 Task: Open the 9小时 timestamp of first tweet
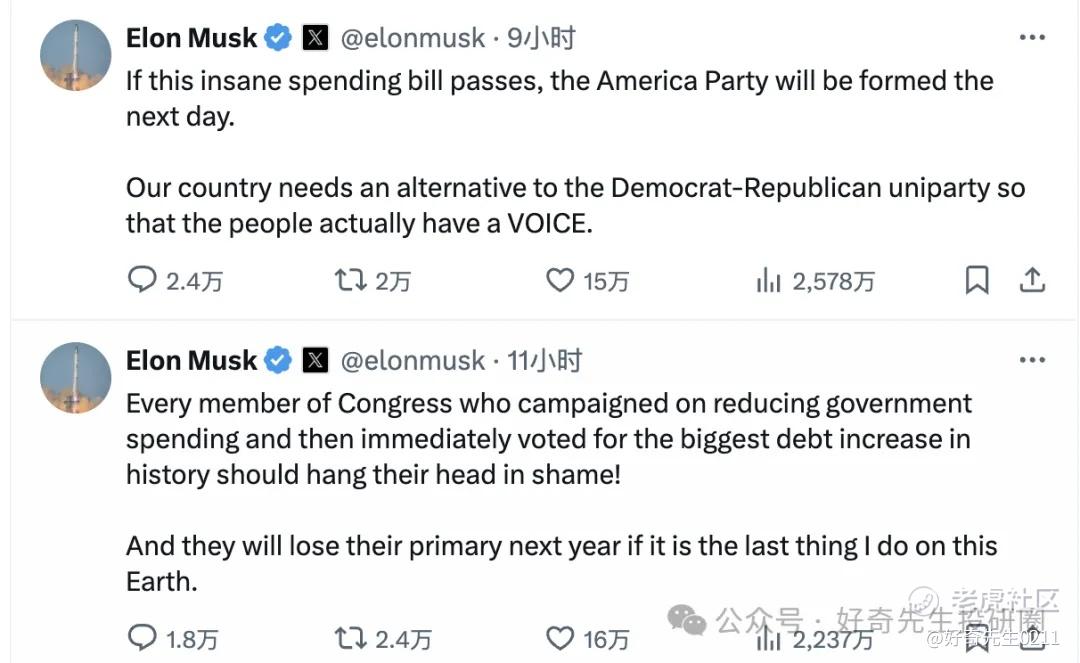tap(541, 39)
